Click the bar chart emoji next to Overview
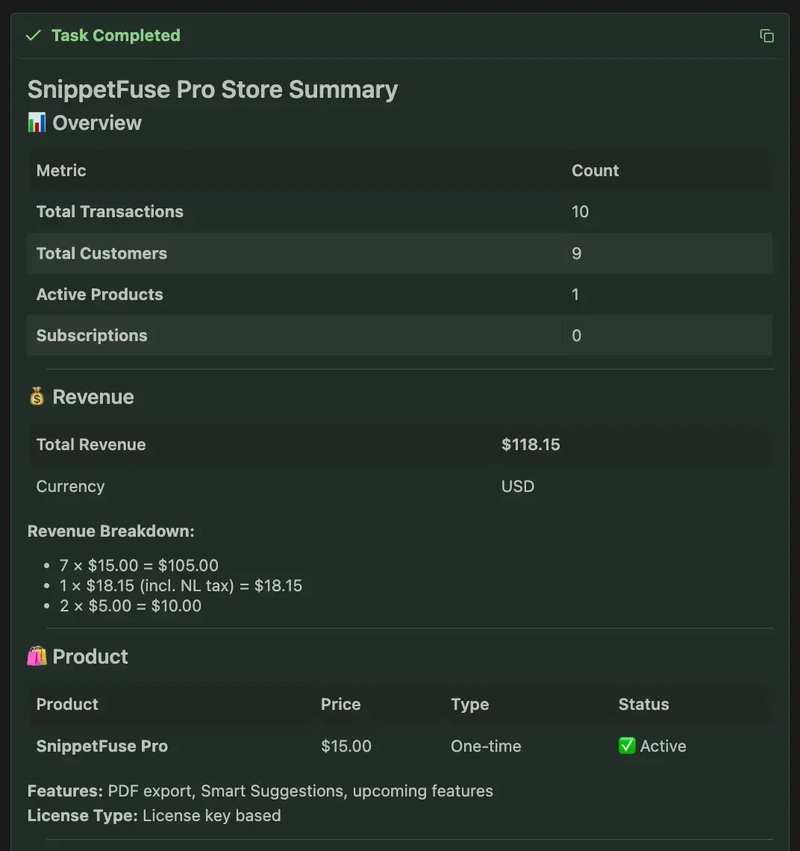Viewport: 800px width, 851px height. (x=37, y=123)
